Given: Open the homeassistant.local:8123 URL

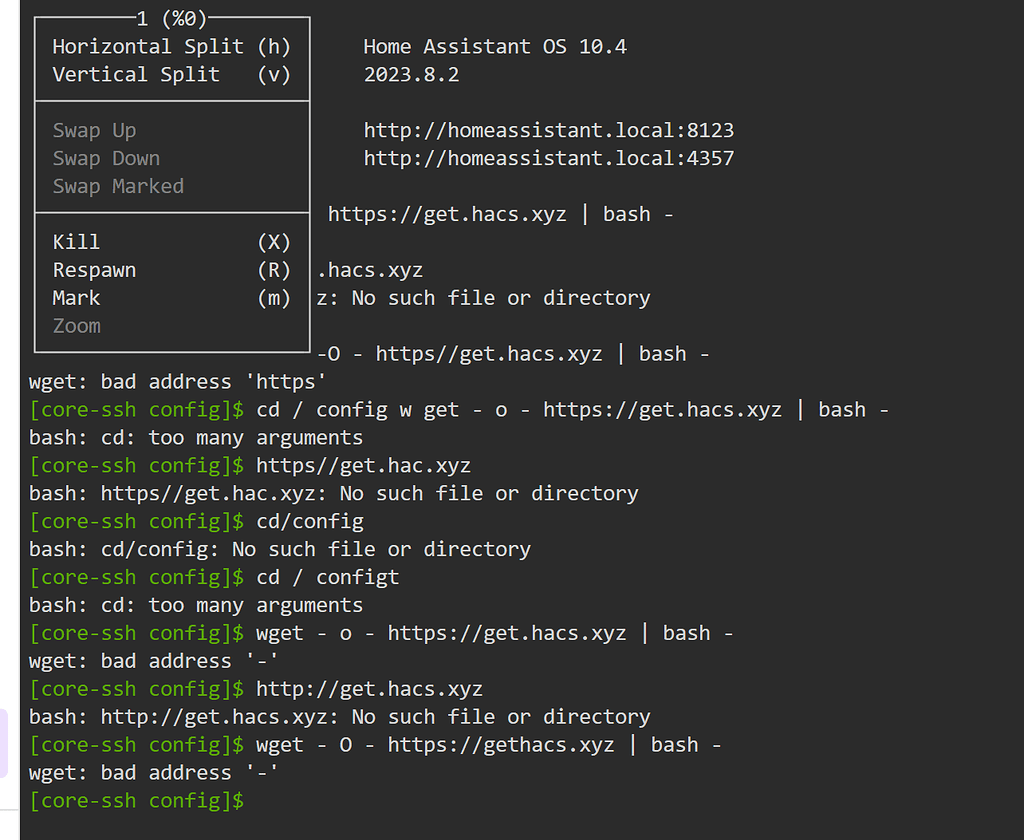Looking at the screenshot, I should [x=548, y=131].
